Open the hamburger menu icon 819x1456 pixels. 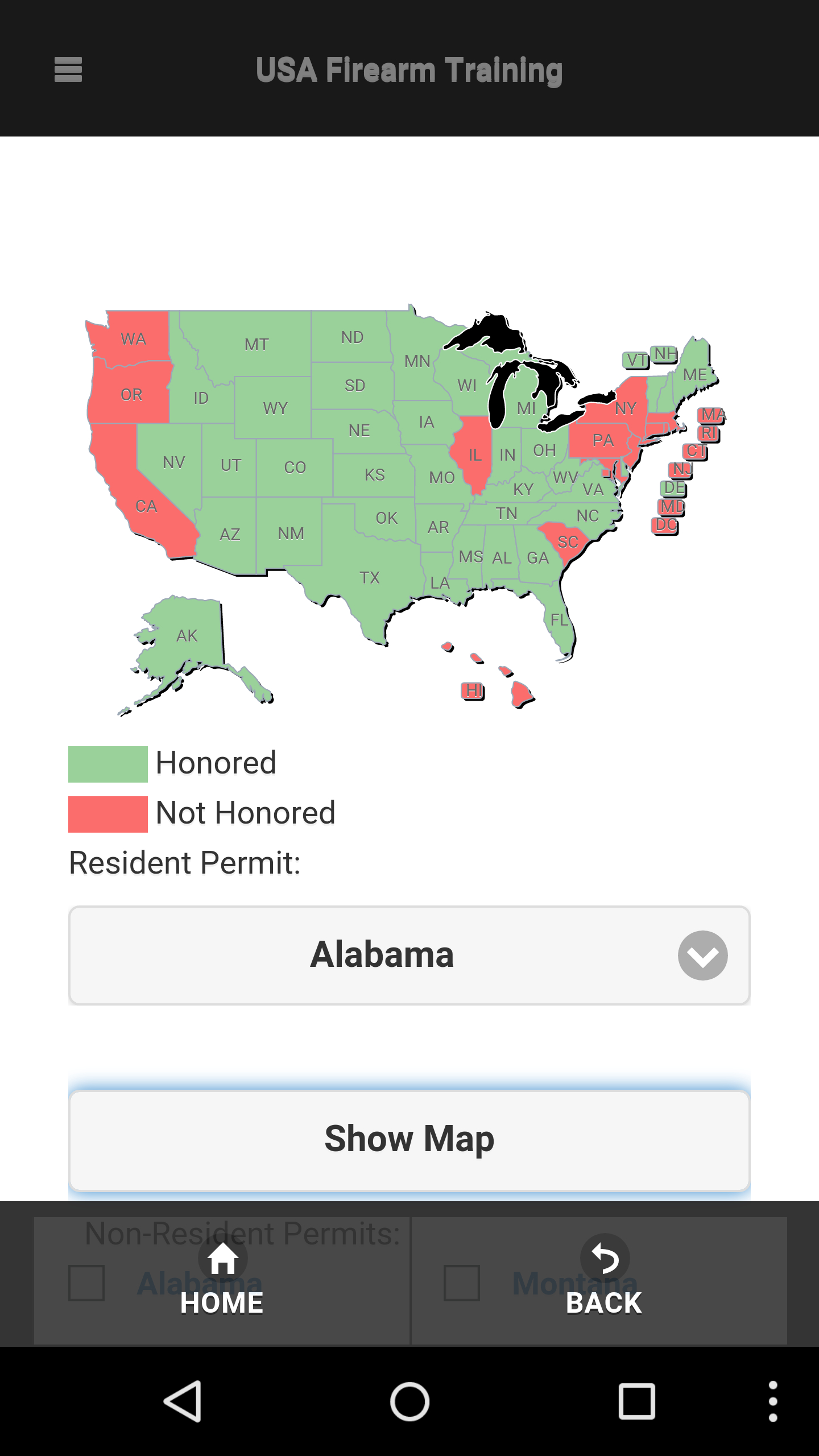(68, 69)
